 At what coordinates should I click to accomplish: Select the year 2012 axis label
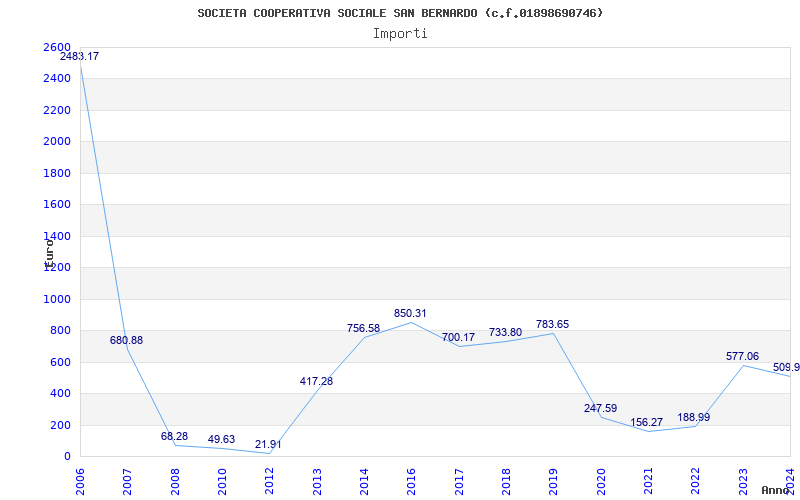click(x=269, y=481)
